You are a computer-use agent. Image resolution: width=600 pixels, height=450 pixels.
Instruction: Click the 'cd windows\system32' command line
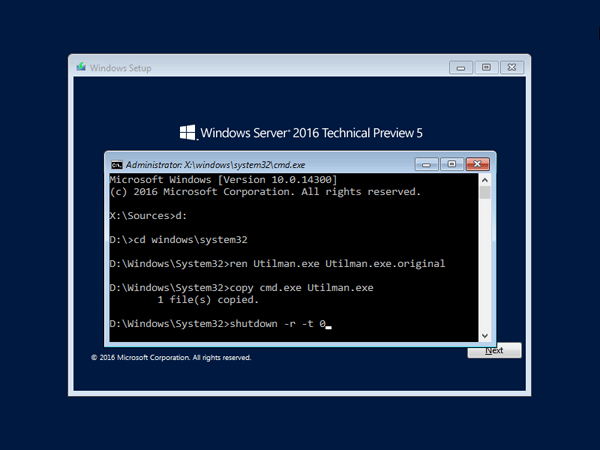pos(179,240)
